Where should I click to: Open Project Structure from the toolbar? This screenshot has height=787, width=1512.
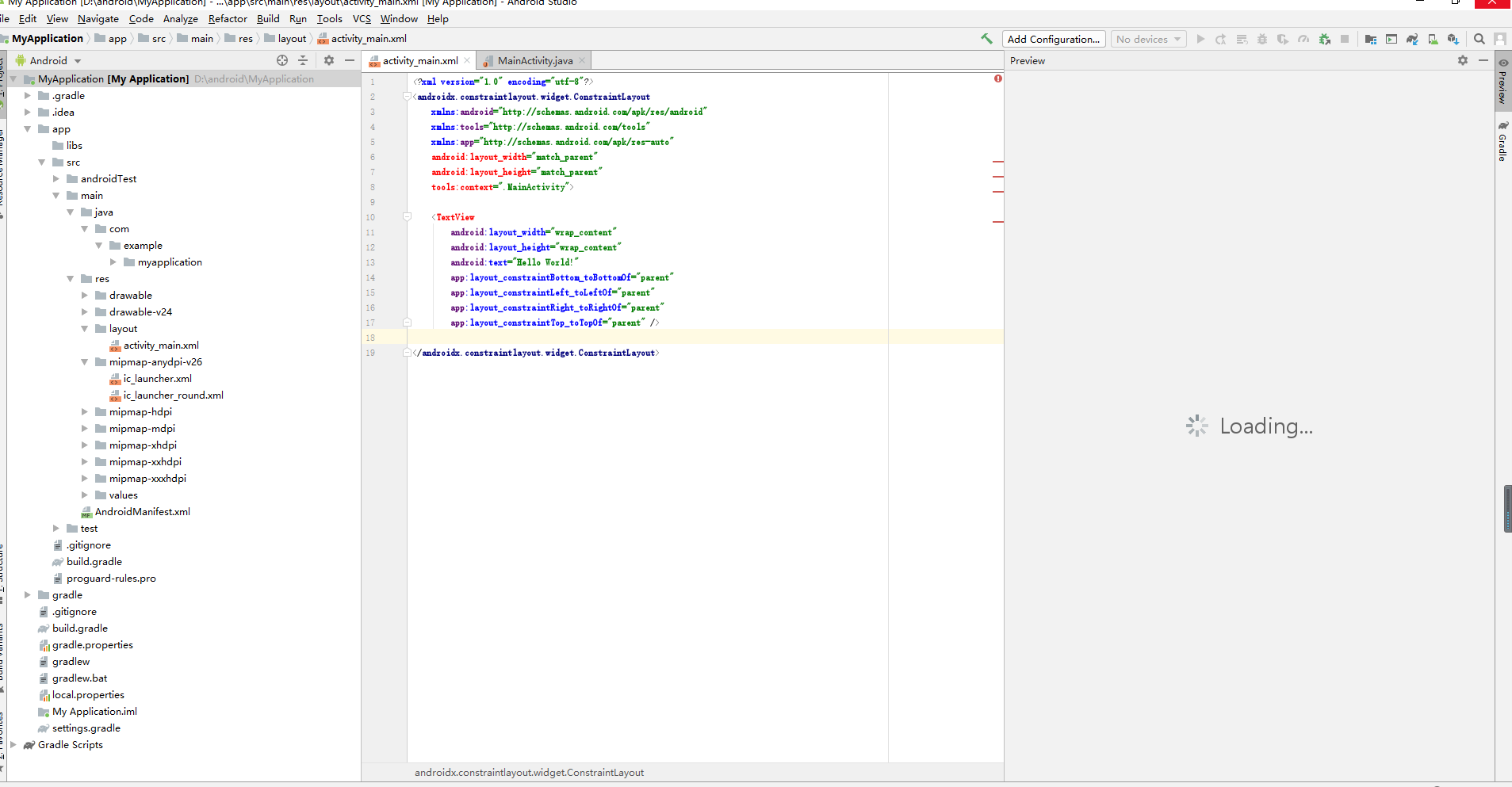click(1371, 39)
